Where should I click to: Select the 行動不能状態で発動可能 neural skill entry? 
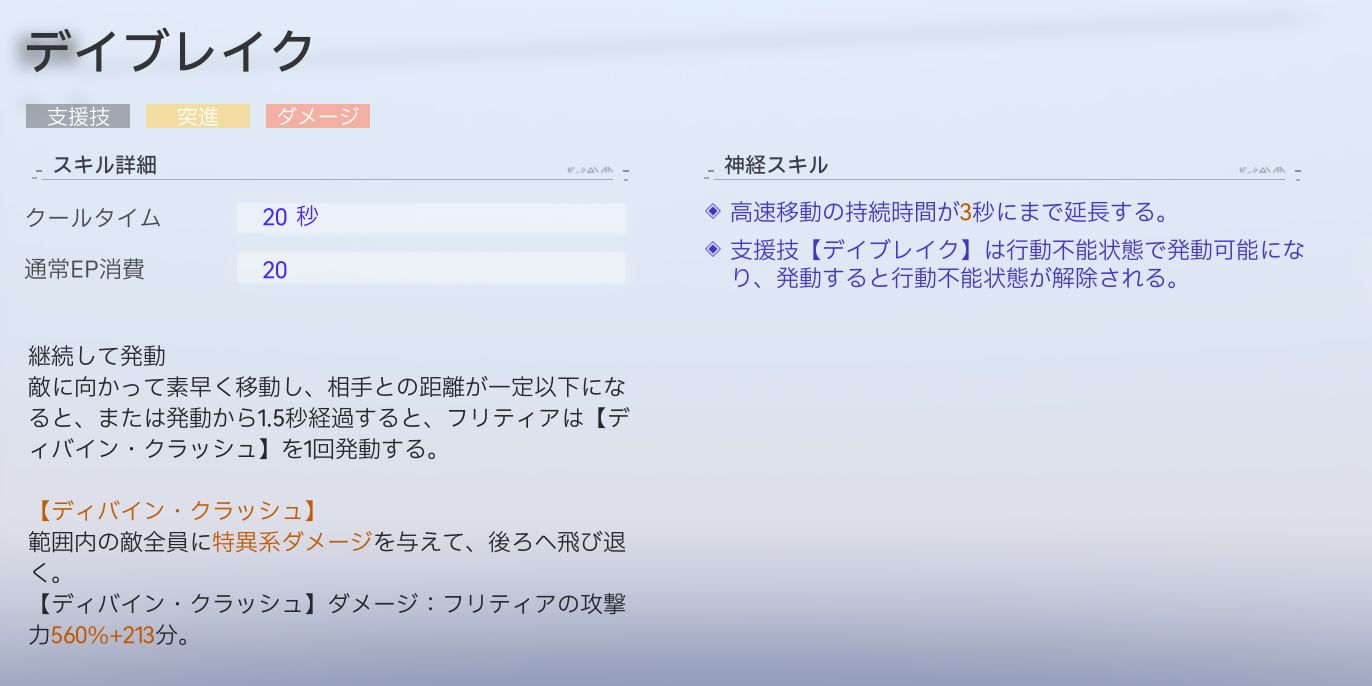point(1017,264)
